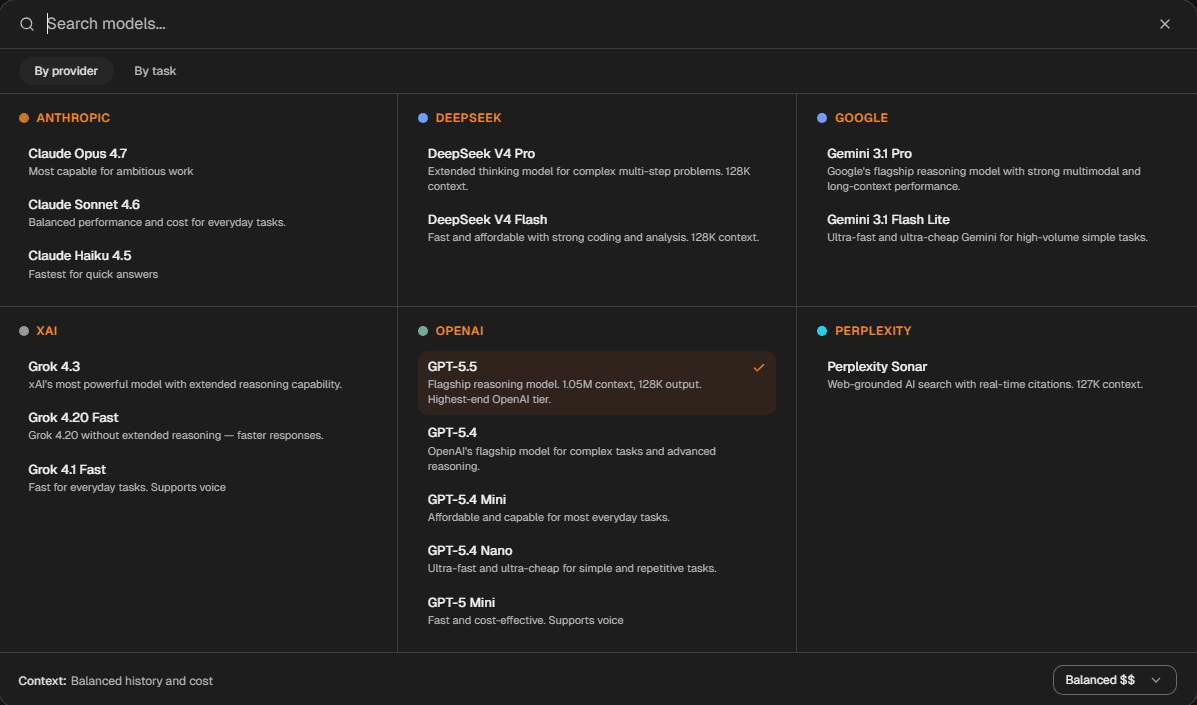Click the Google provider dot icon
The height and width of the screenshot is (705, 1197).
tap(822, 118)
